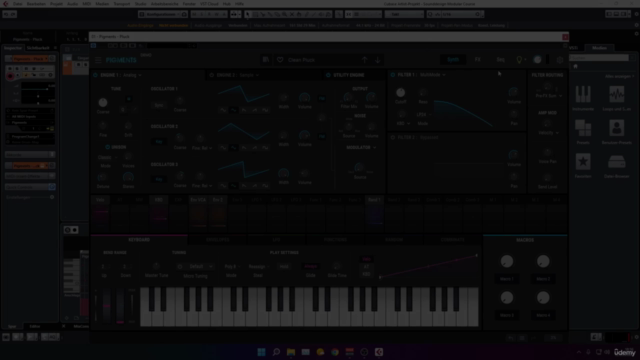Click Macro 2 knob
This screenshot has width=640, height=360.
click(x=543, y=261)
